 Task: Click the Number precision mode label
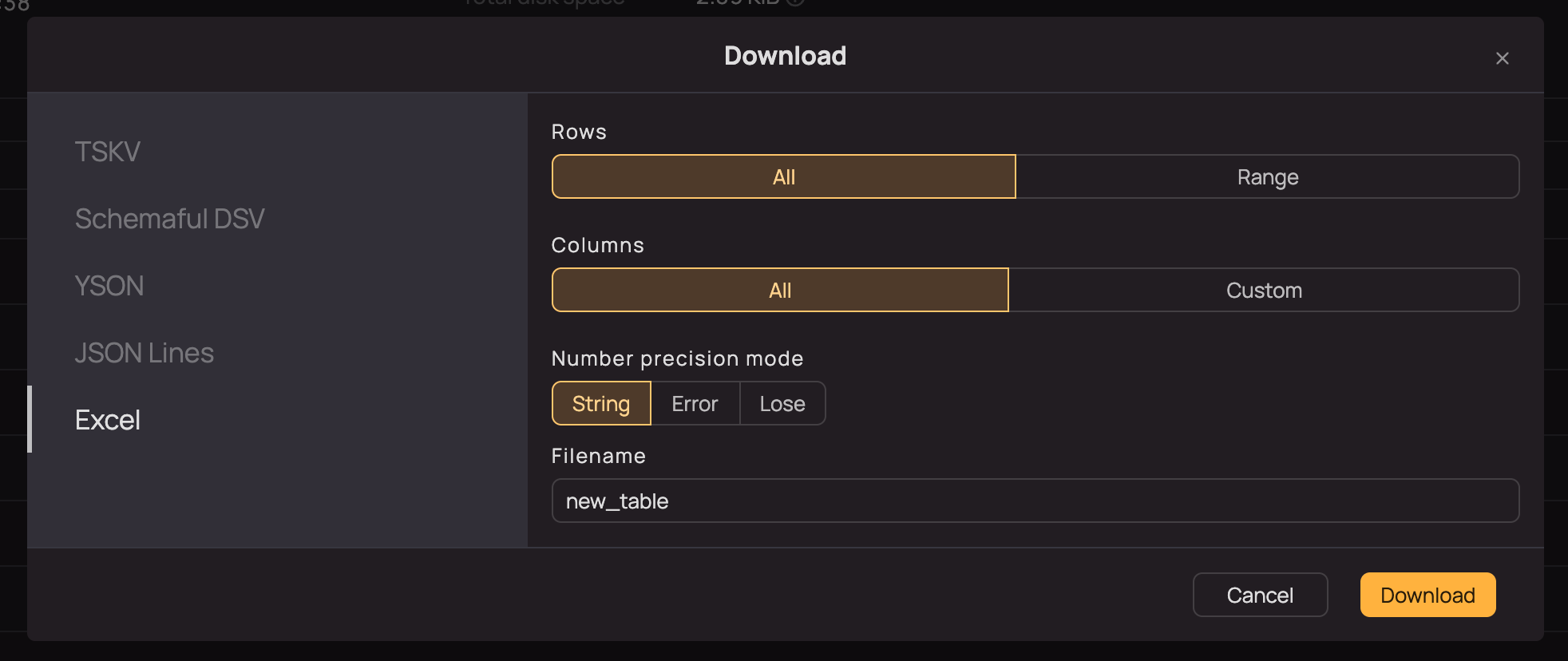[x=677, y=358]
